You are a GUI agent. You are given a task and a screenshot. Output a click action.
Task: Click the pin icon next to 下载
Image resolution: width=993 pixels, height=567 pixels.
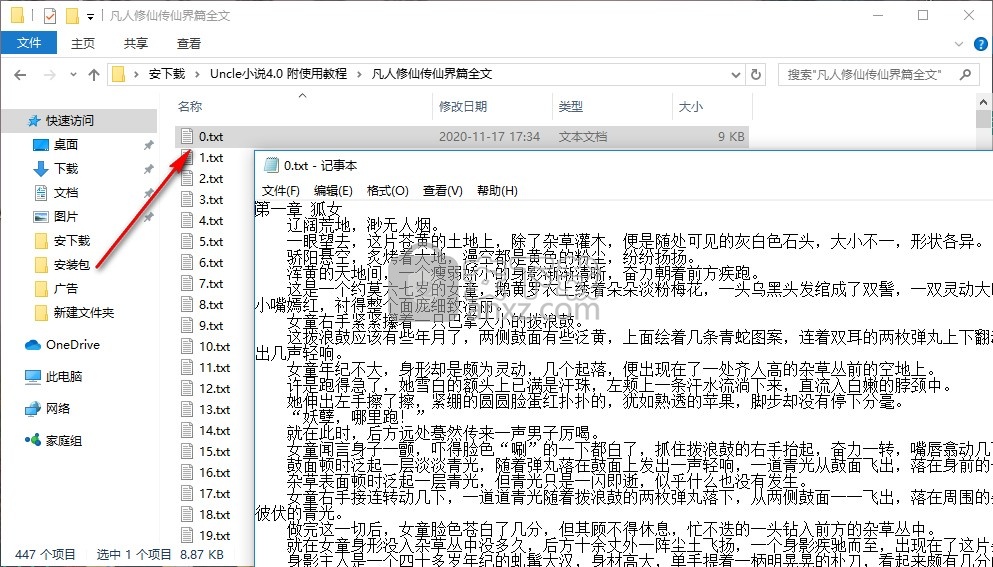tap(148, 169)
